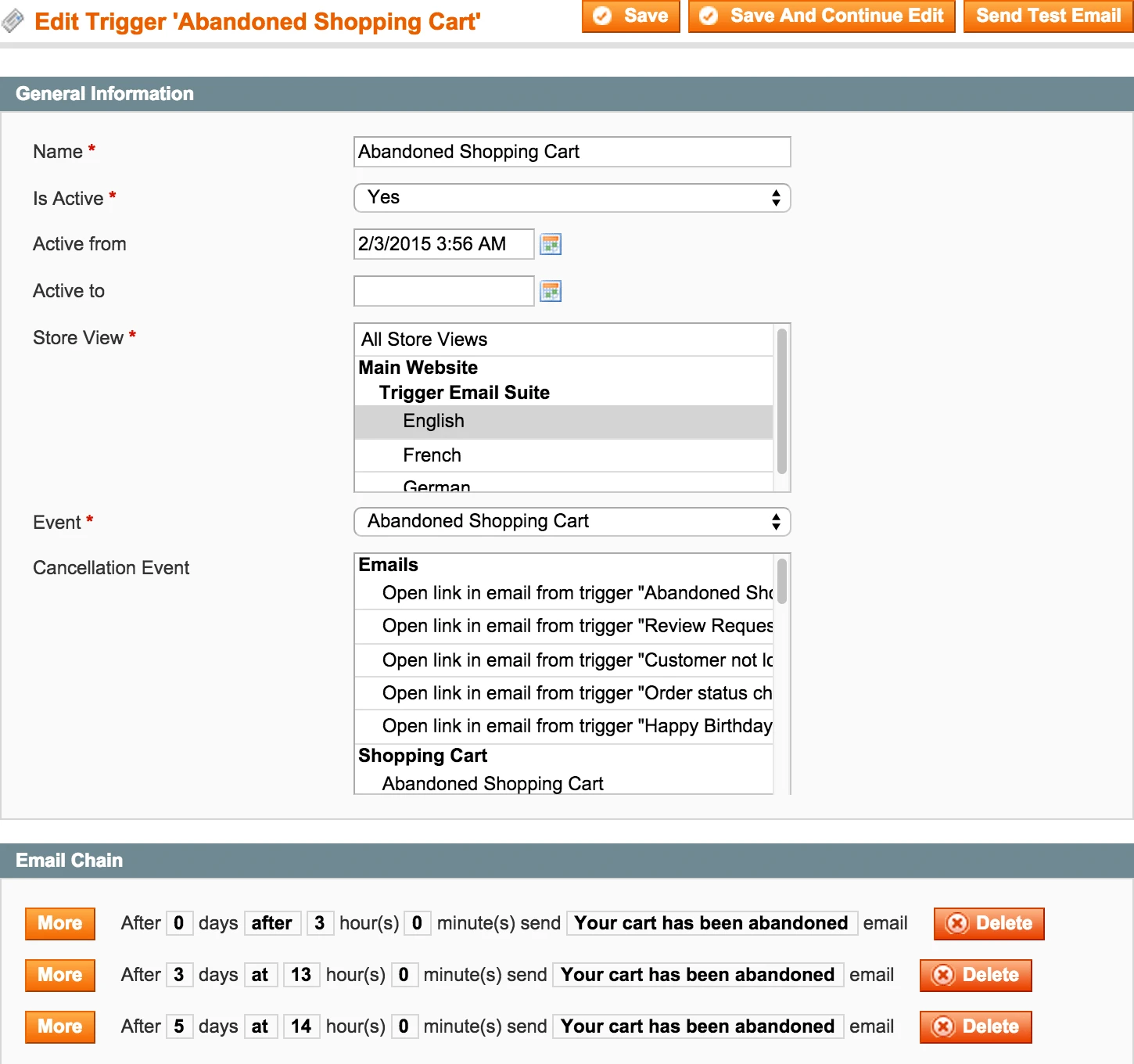Image resolution: width=1134 pixels, height=1064 pixels.
Task: Choose All Store Views option
Action: click(424, 340)
